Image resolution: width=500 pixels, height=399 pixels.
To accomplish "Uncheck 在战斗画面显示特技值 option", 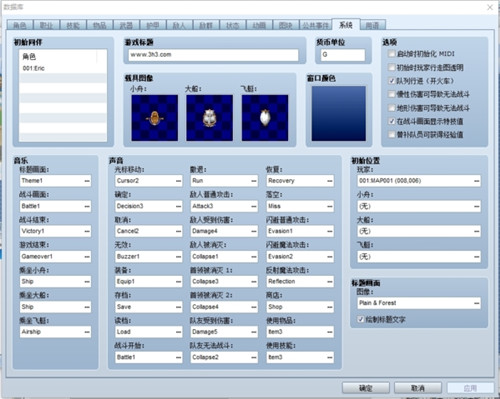I will coord(392,121).
